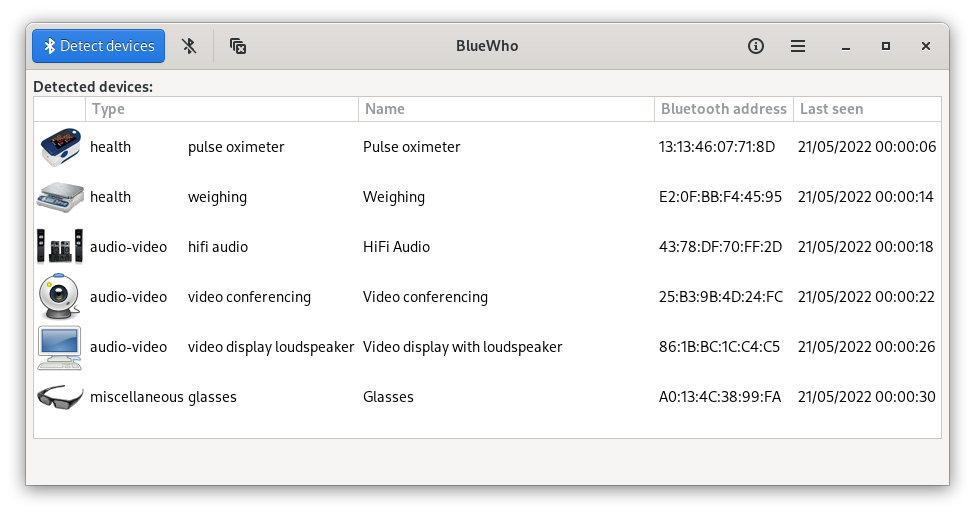Select the pulse oximeter device icon
975x514 pixels.
click(60, 147)
